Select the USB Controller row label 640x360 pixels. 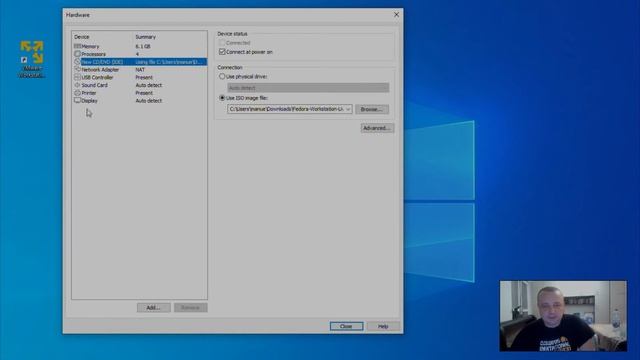tap(97, 77)
